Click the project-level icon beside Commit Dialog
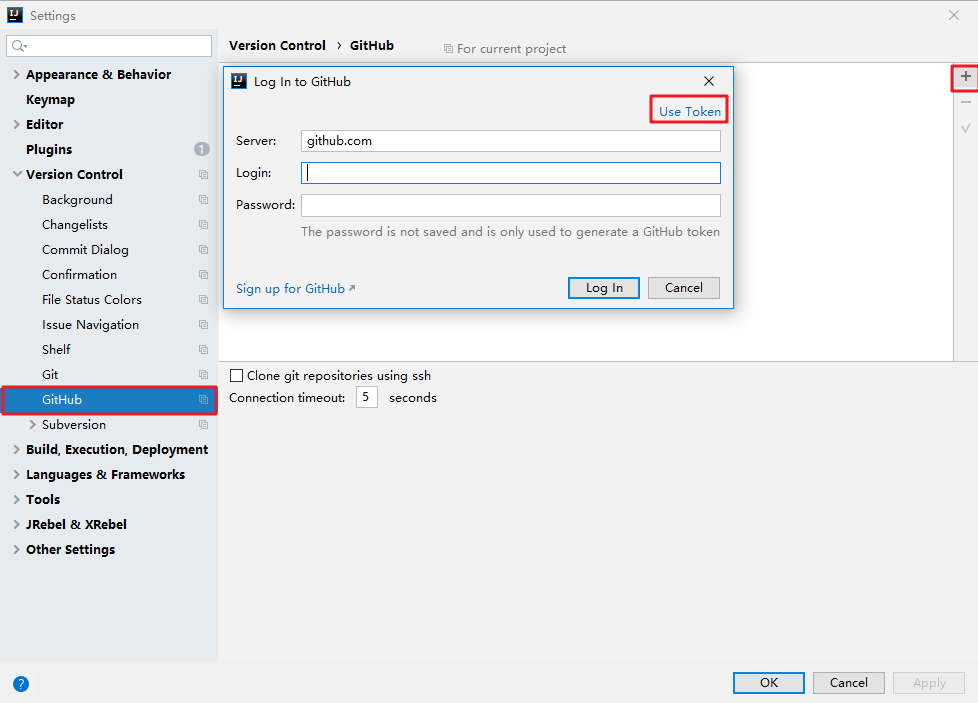This screenshot has width=978, height=703. tap(203, 250)
